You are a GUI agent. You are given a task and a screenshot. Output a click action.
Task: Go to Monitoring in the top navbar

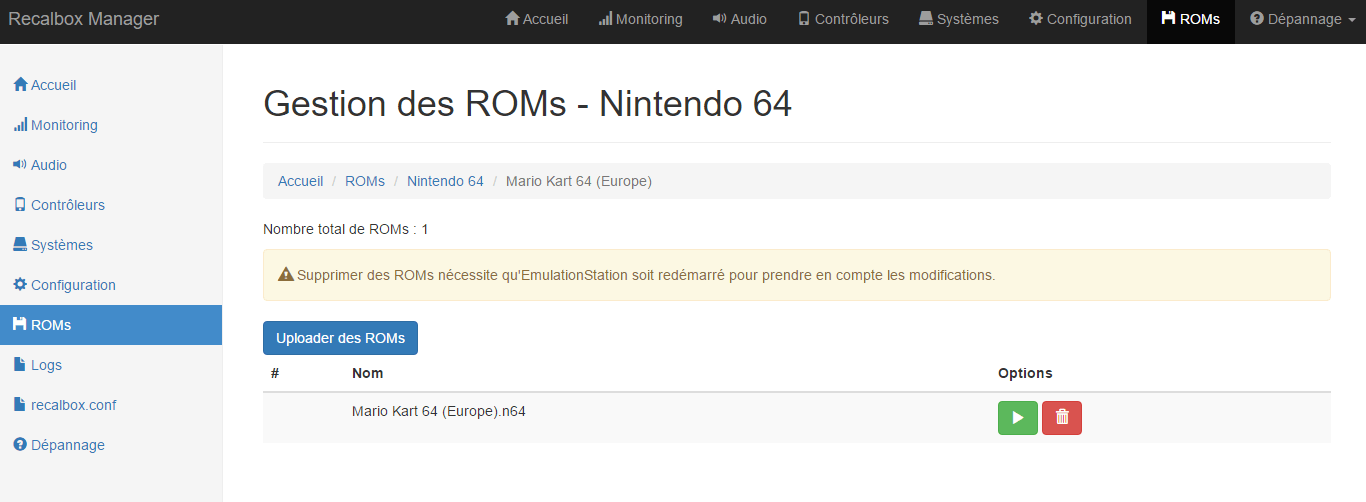point(640,19)
